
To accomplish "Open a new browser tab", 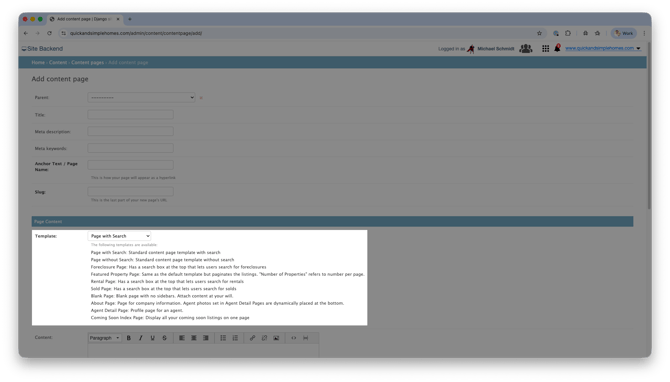I will (x=130, y=19).
